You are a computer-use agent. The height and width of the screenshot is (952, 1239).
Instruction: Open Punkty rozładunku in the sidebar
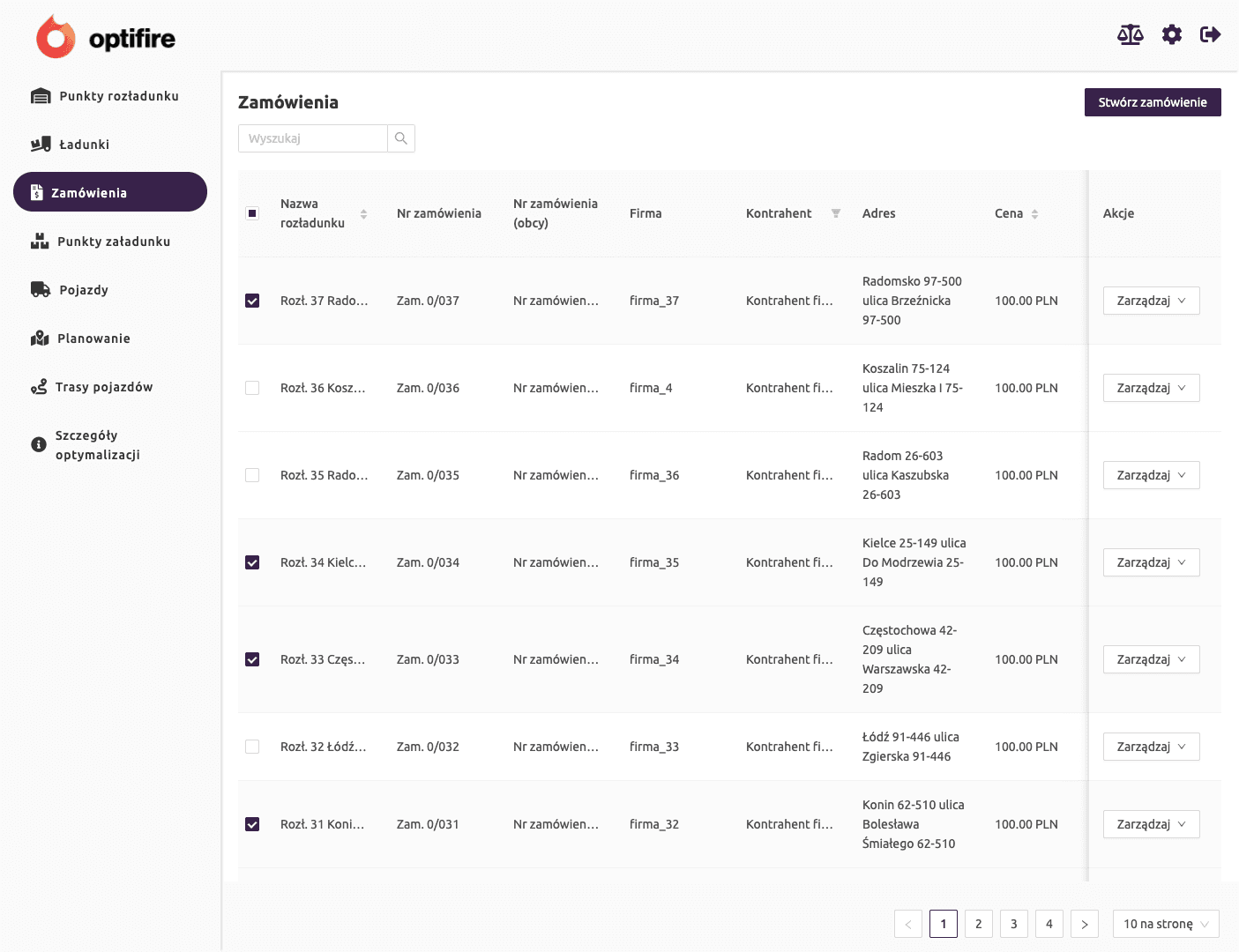[x=118, y=96]
